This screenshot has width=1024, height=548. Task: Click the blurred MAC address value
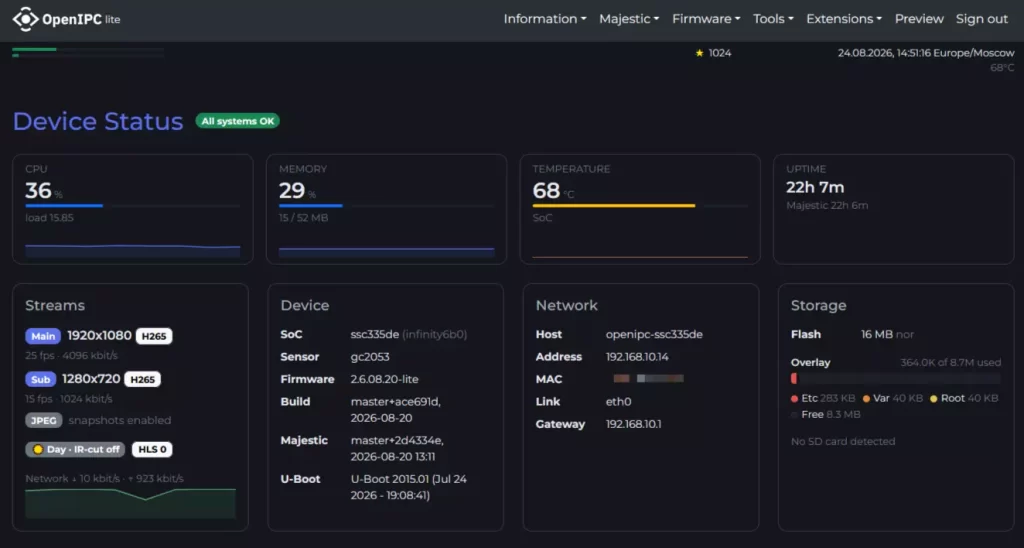(x=648, y=379)
